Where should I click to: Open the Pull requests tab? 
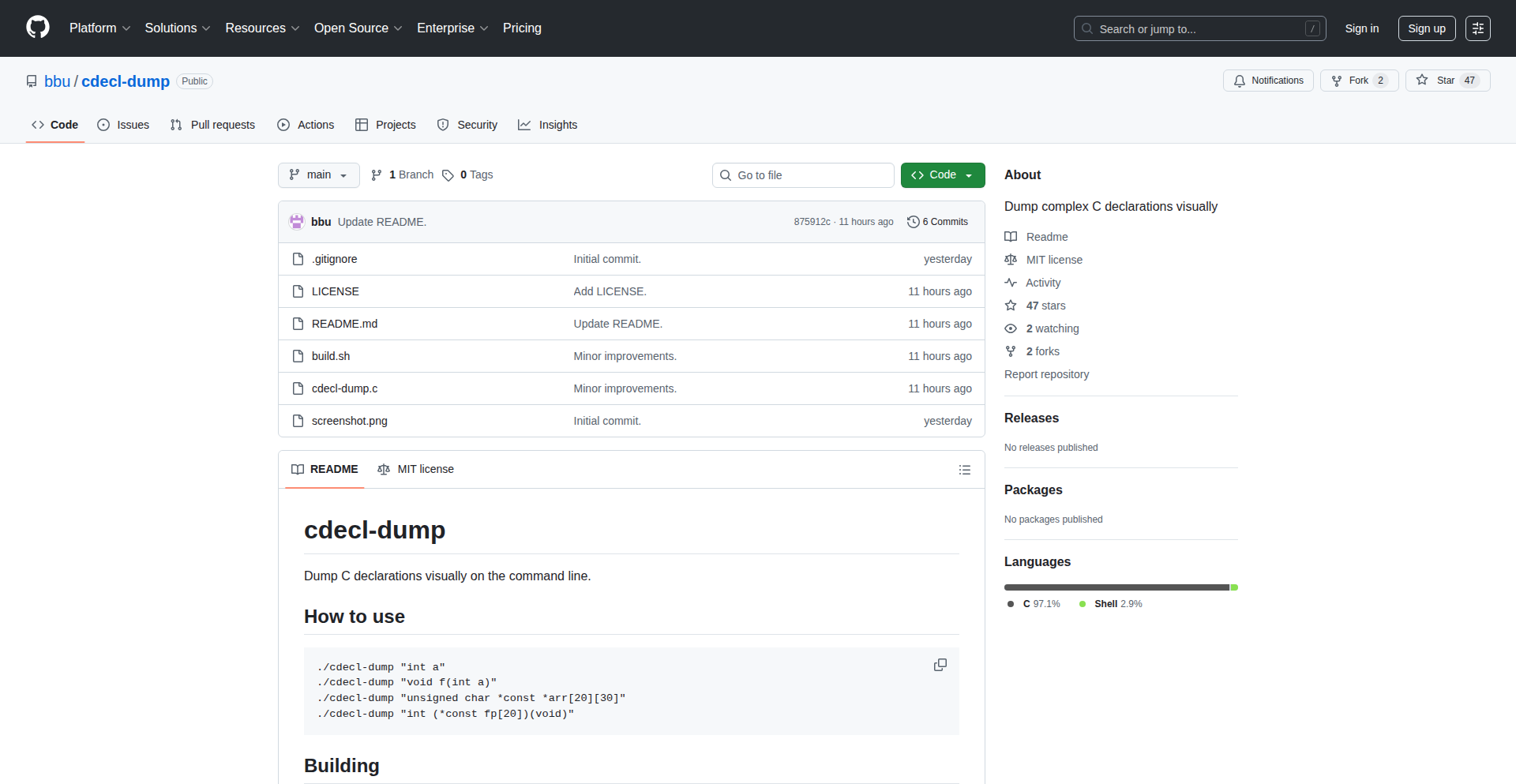click(213, 125)
